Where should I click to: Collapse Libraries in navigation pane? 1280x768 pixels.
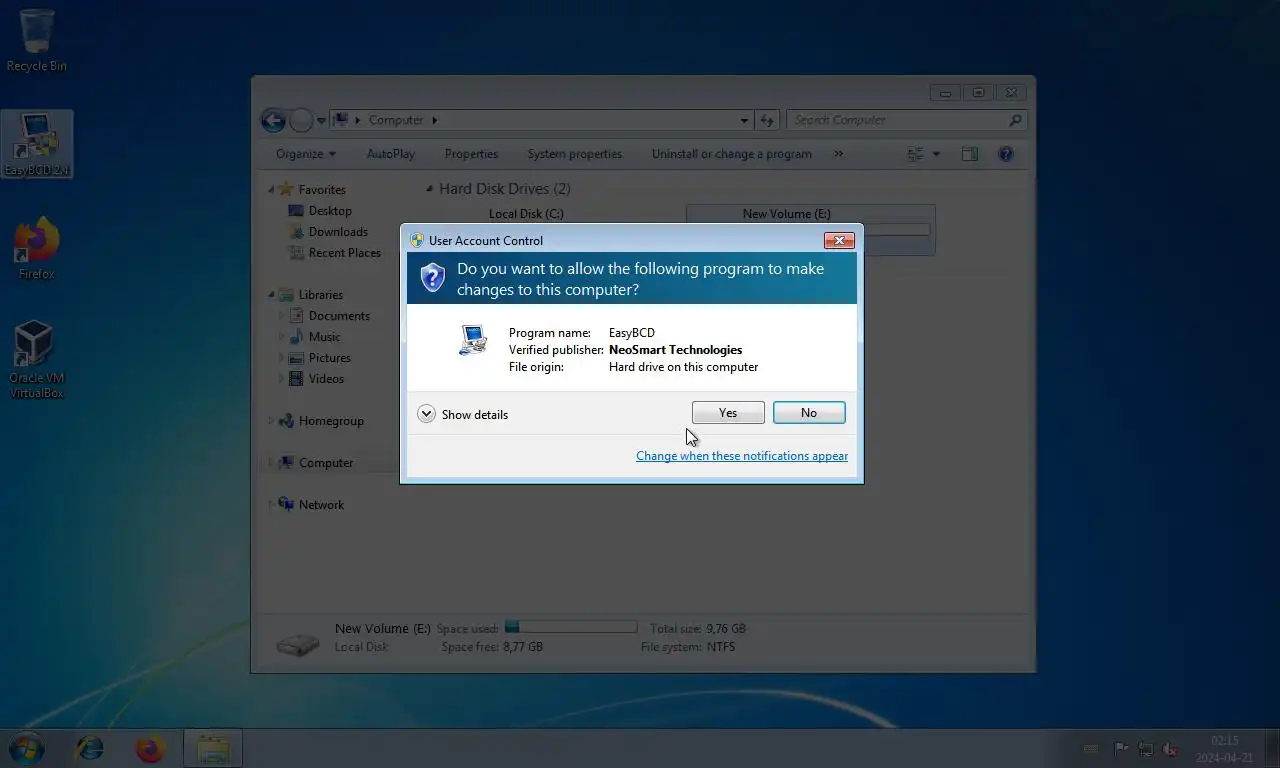pos(271,295)
